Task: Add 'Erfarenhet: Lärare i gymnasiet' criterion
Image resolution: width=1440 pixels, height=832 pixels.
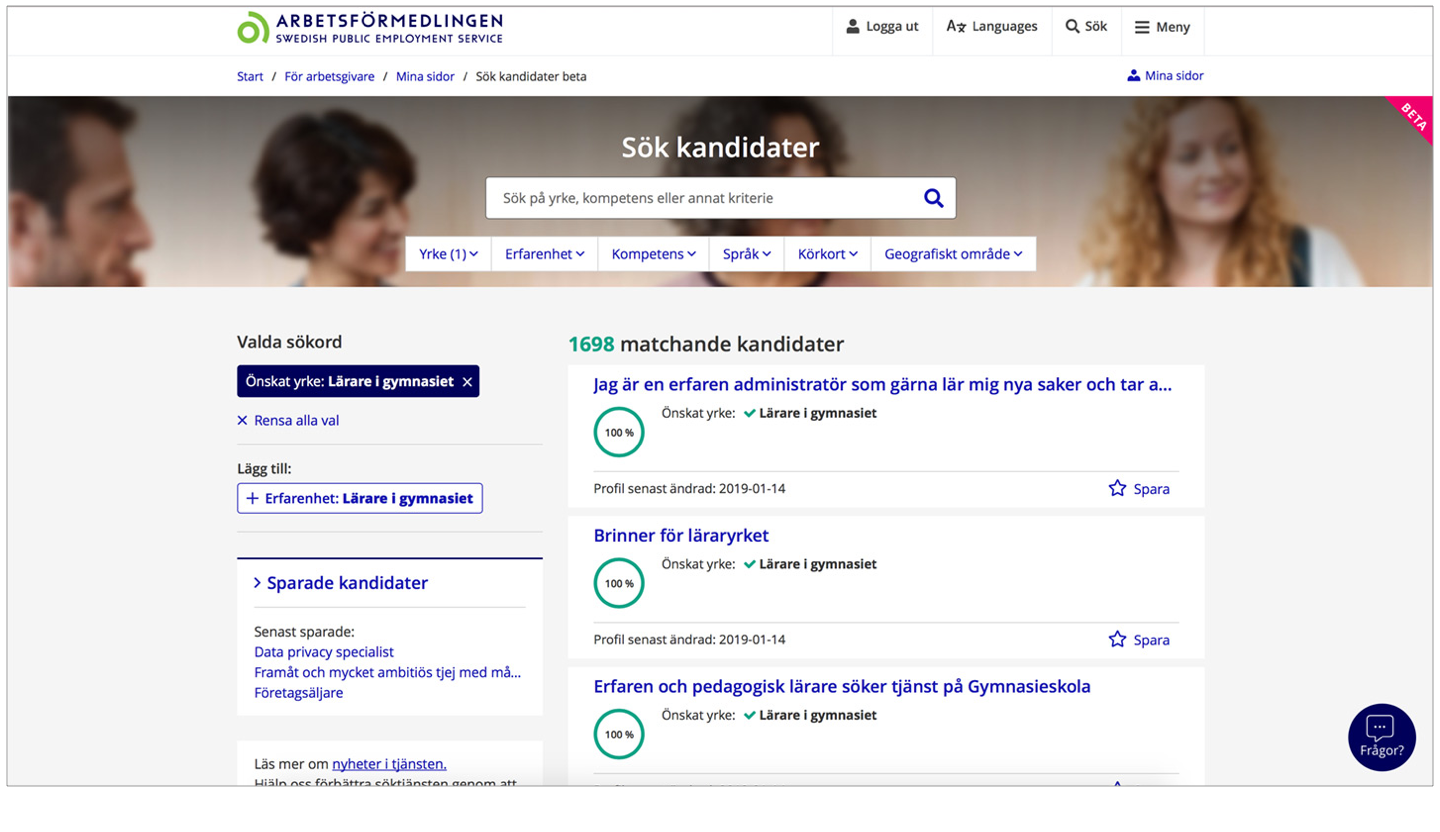Action: tap(360, 498)
